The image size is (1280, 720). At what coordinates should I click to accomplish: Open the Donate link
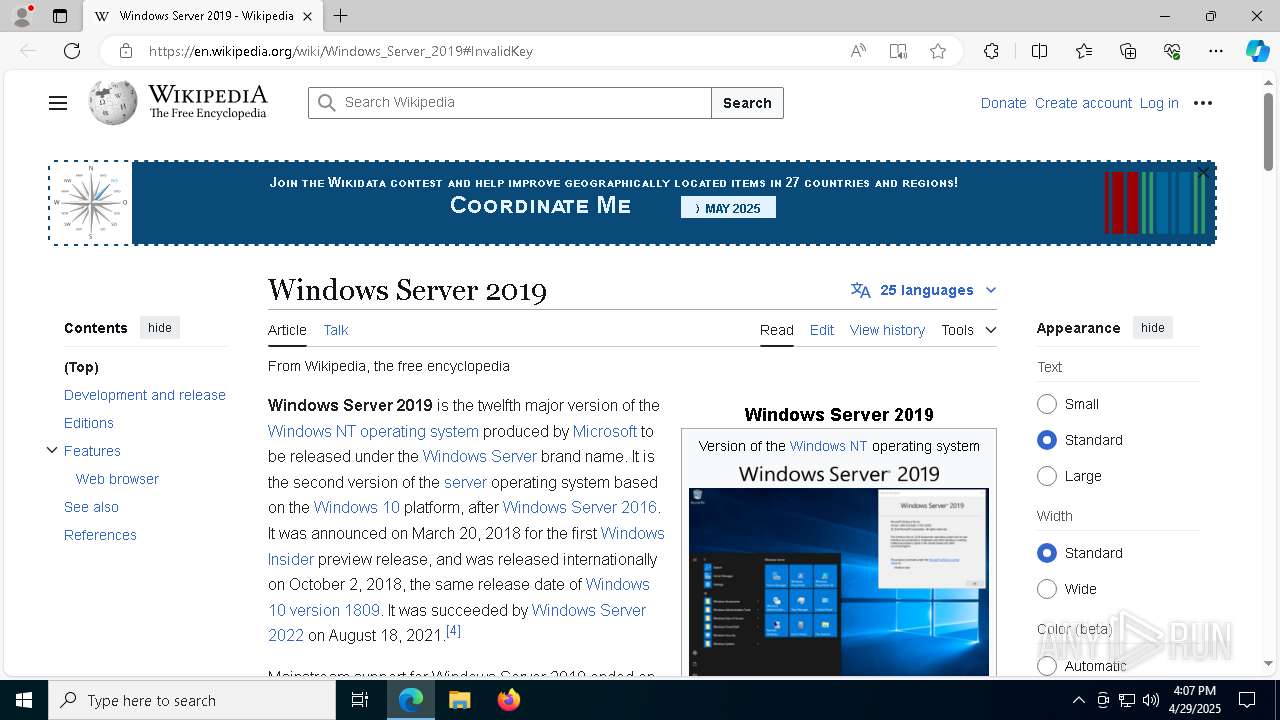1003,103
